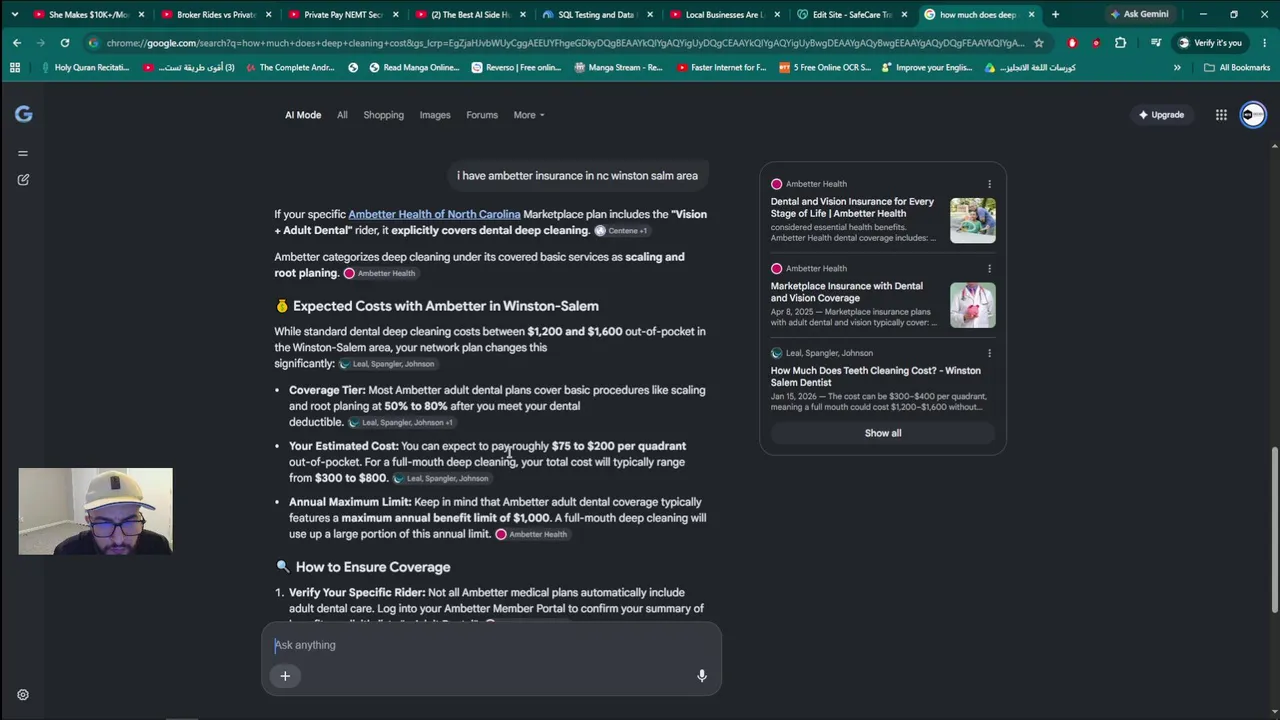This screenshot has width=1280, height=720.
Task: Click 'Verify it's you' profile button
Action: [1210, 43]
